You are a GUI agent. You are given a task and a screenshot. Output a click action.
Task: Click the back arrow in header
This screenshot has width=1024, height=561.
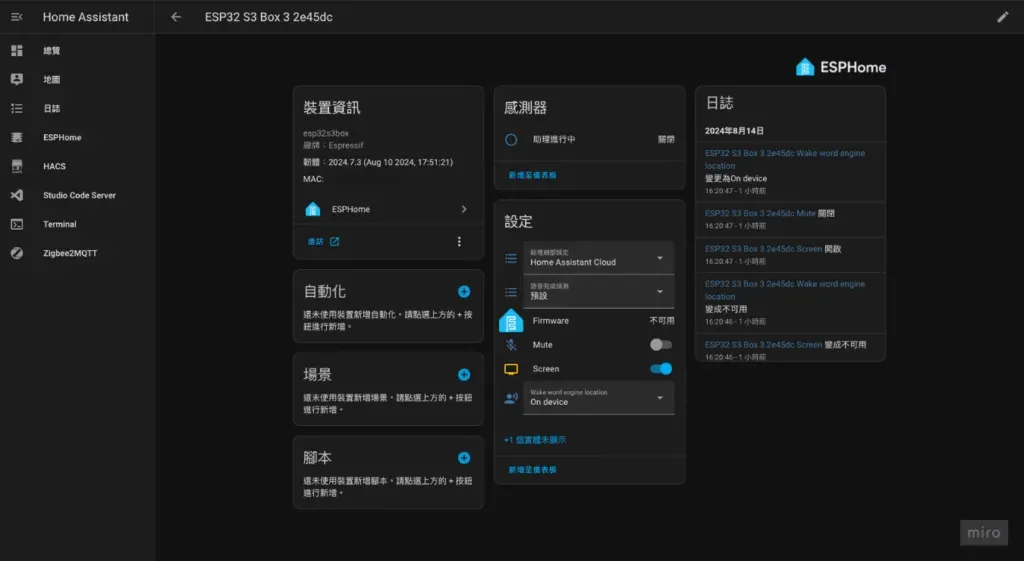coord(176,17)
